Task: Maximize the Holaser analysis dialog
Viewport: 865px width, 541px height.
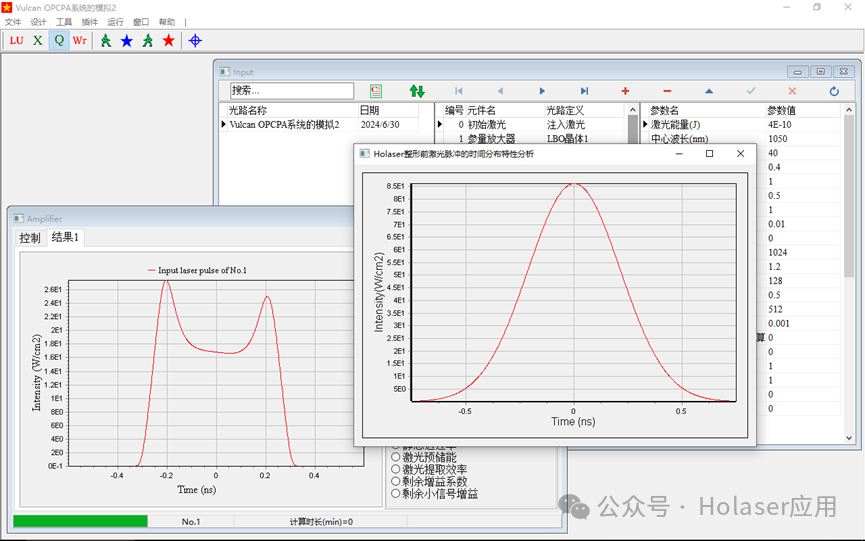Action: click(x=709, y=154)
